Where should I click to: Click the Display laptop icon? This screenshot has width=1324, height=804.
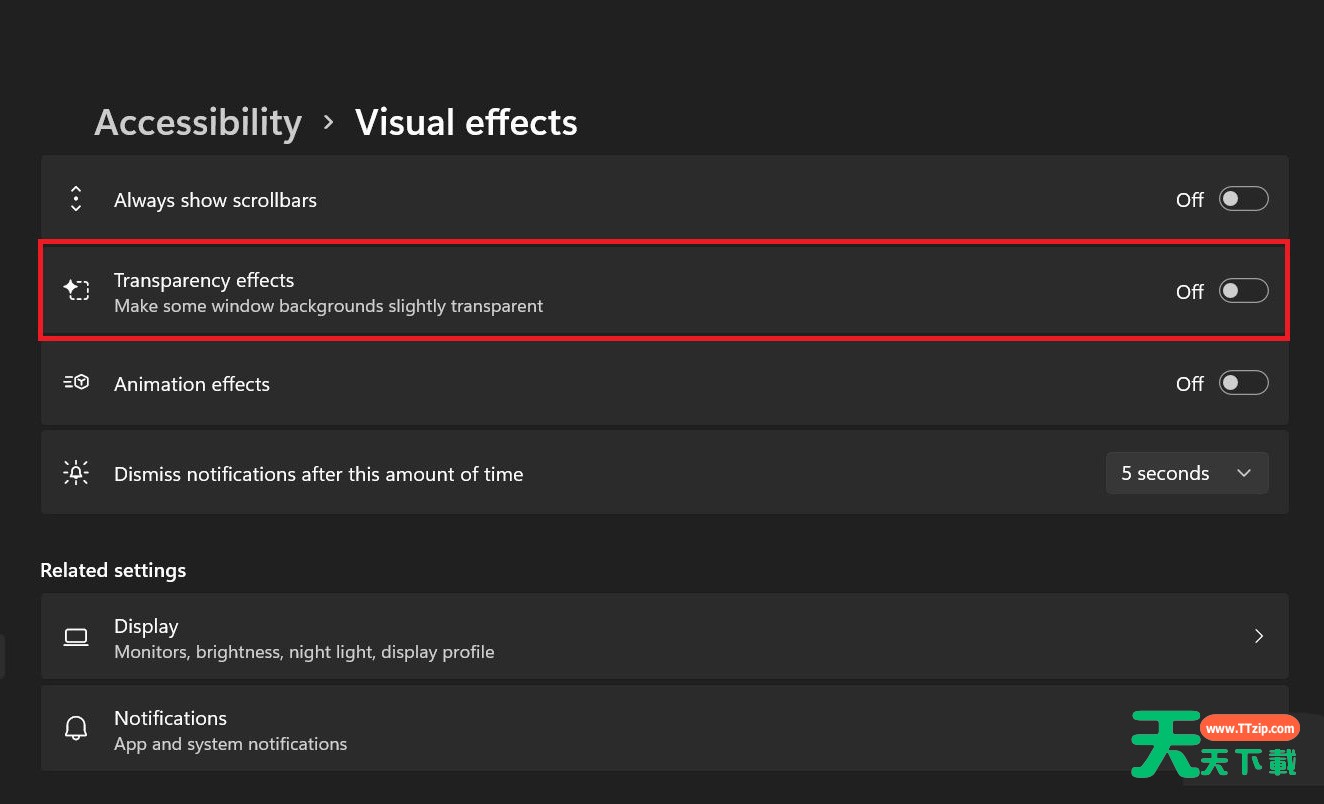point(76,637)
